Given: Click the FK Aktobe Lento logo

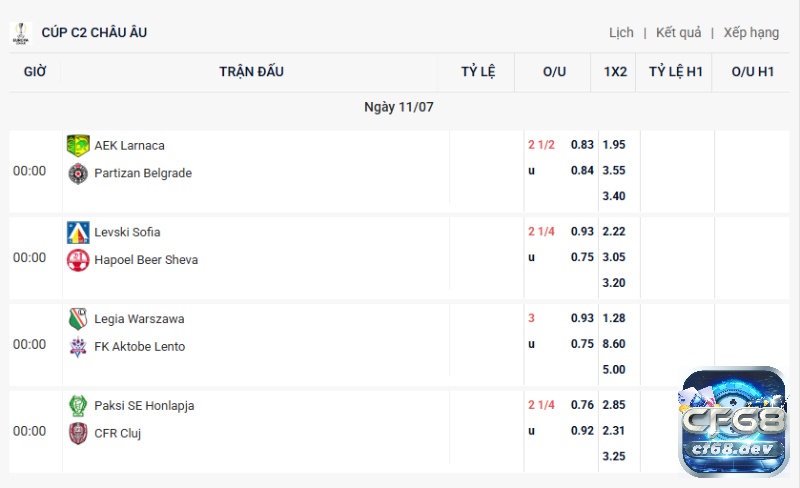Looking at the screenshot, I should click(78, 347).
